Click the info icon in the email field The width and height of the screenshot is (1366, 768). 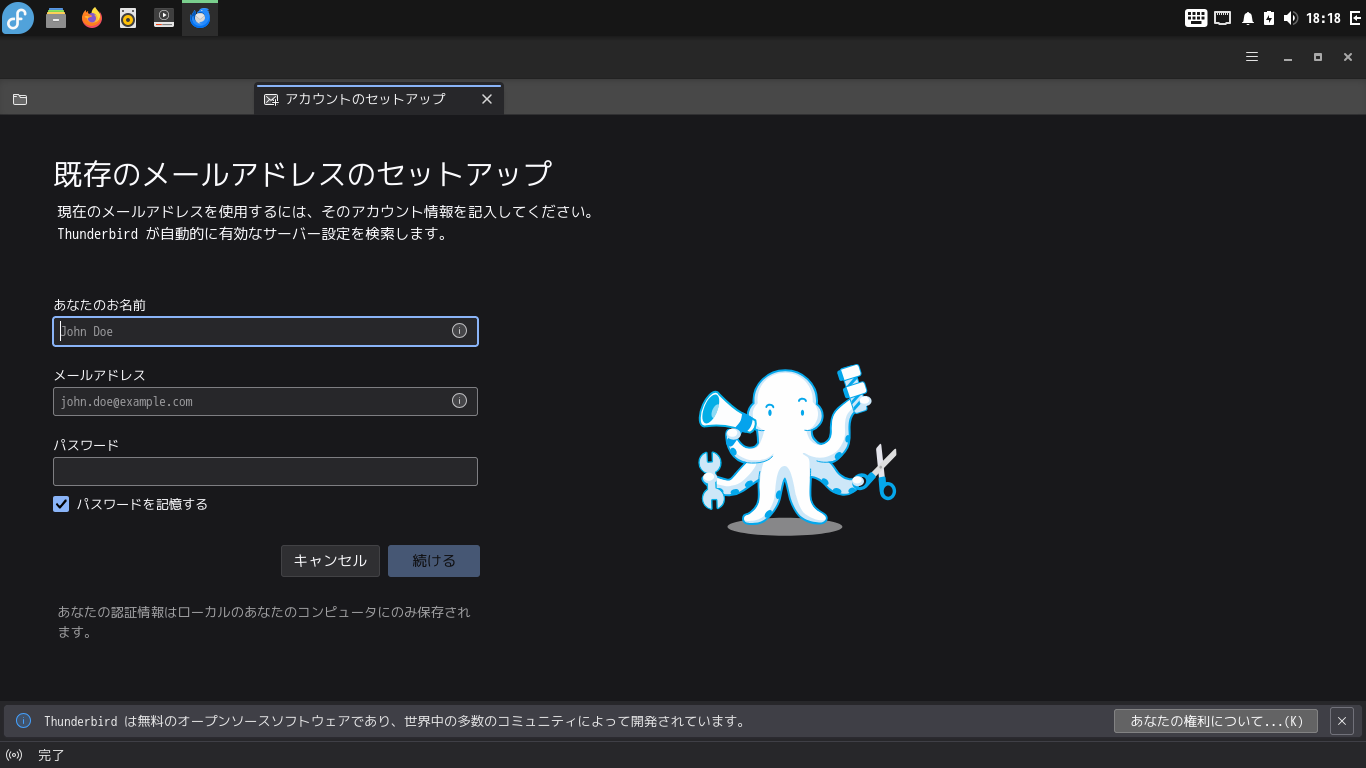coord(459,401)
